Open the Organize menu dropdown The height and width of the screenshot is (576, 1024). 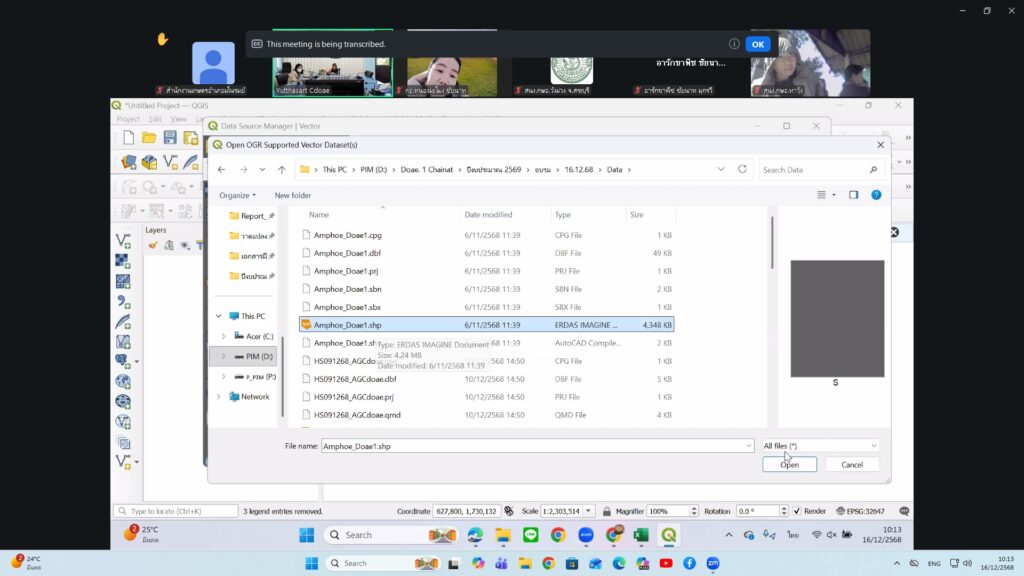[x=238, y=195]
